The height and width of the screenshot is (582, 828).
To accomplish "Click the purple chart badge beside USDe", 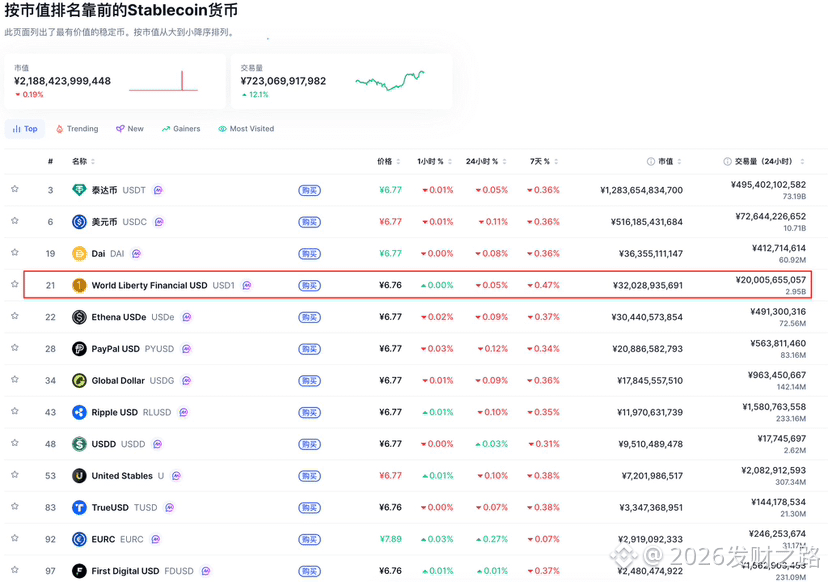I will pos(186,317).
